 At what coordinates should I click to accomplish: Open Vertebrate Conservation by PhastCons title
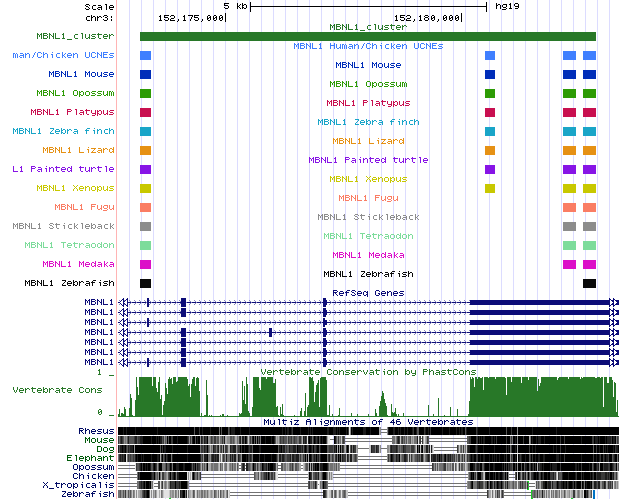pyautogui.click(x=367, y=372)
